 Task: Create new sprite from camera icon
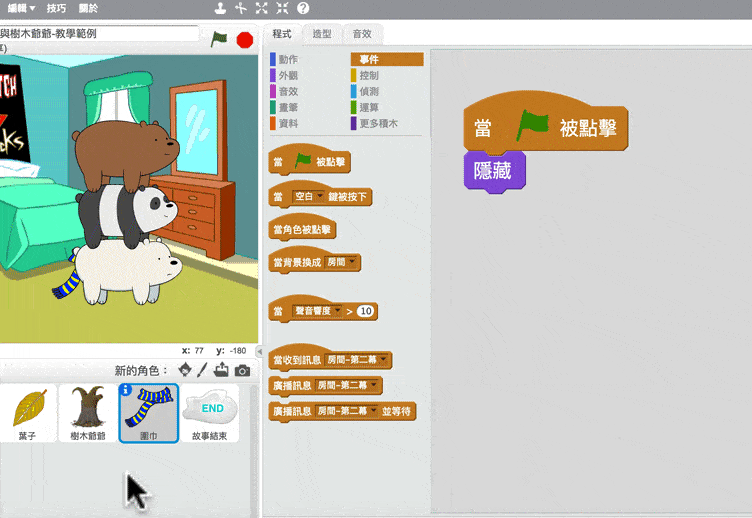coord(242,370)
